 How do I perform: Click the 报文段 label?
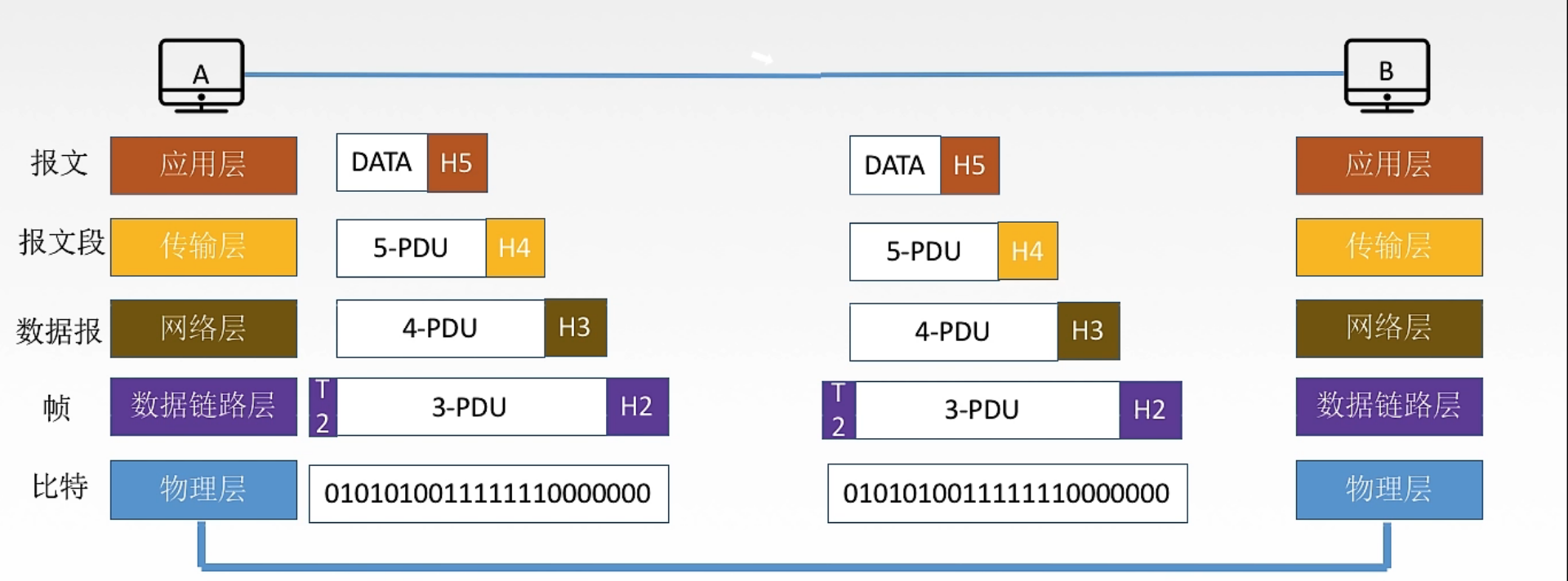tap(61, 243)
